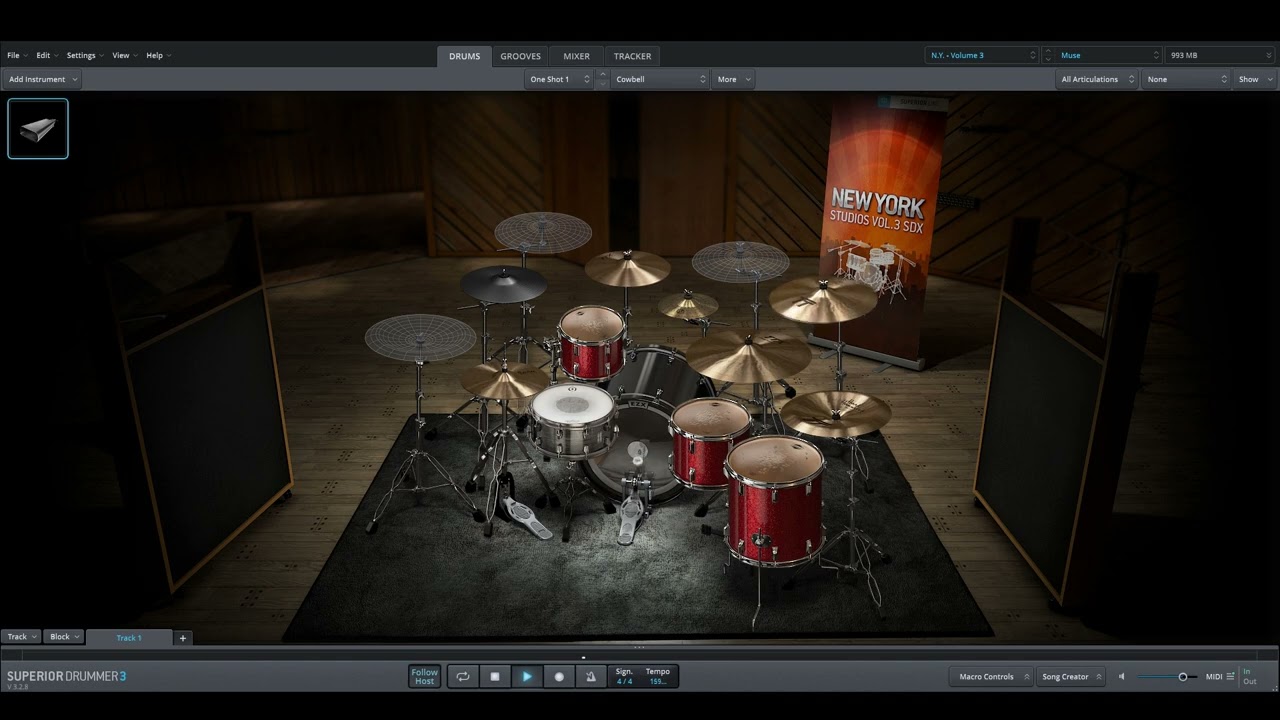Viewport: 1280px width, 720px height.
Task: Expand the Macro Controls panel
Action: [x=990, y=677]
